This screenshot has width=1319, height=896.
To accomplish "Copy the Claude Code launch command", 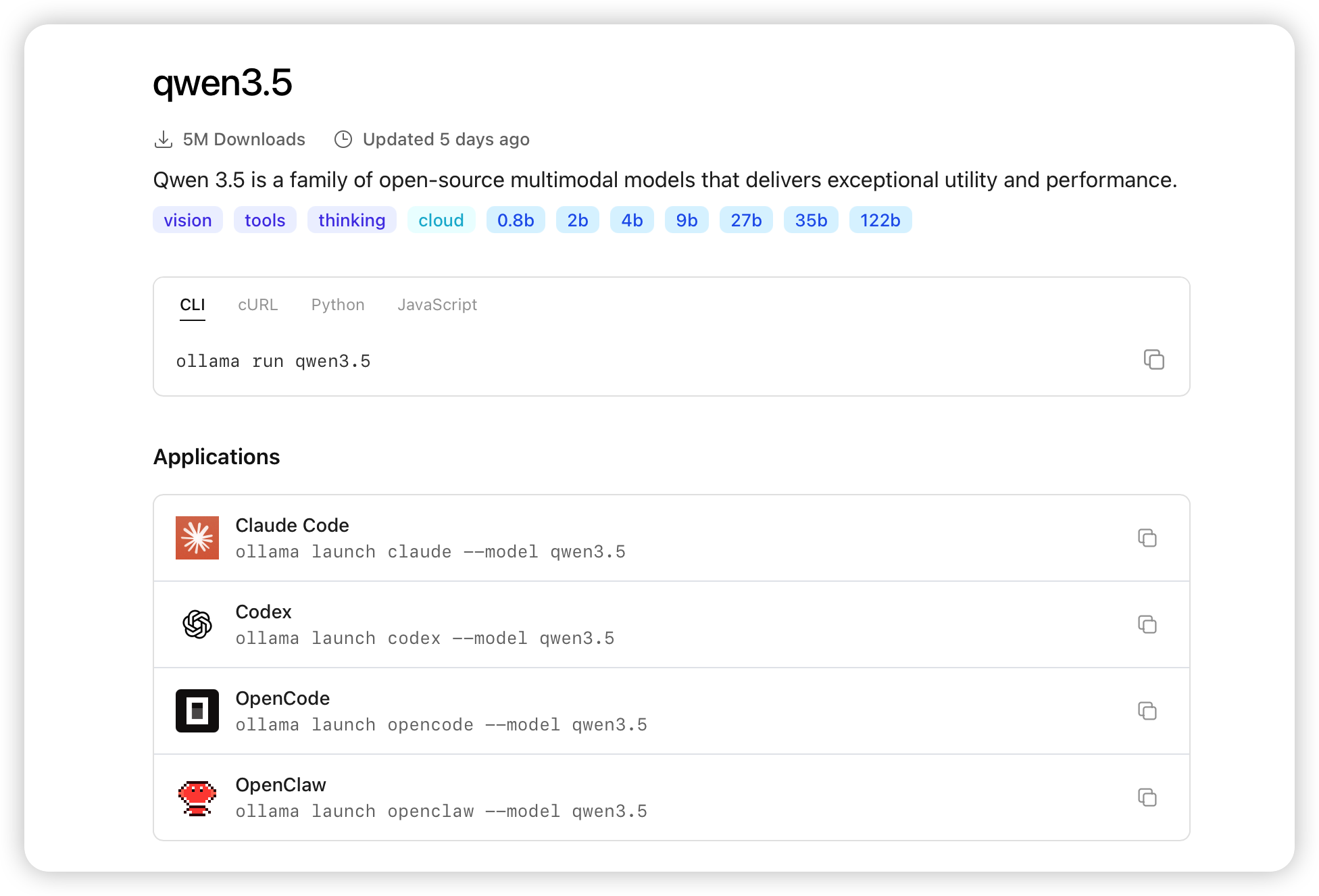I will pos(1147,538).
